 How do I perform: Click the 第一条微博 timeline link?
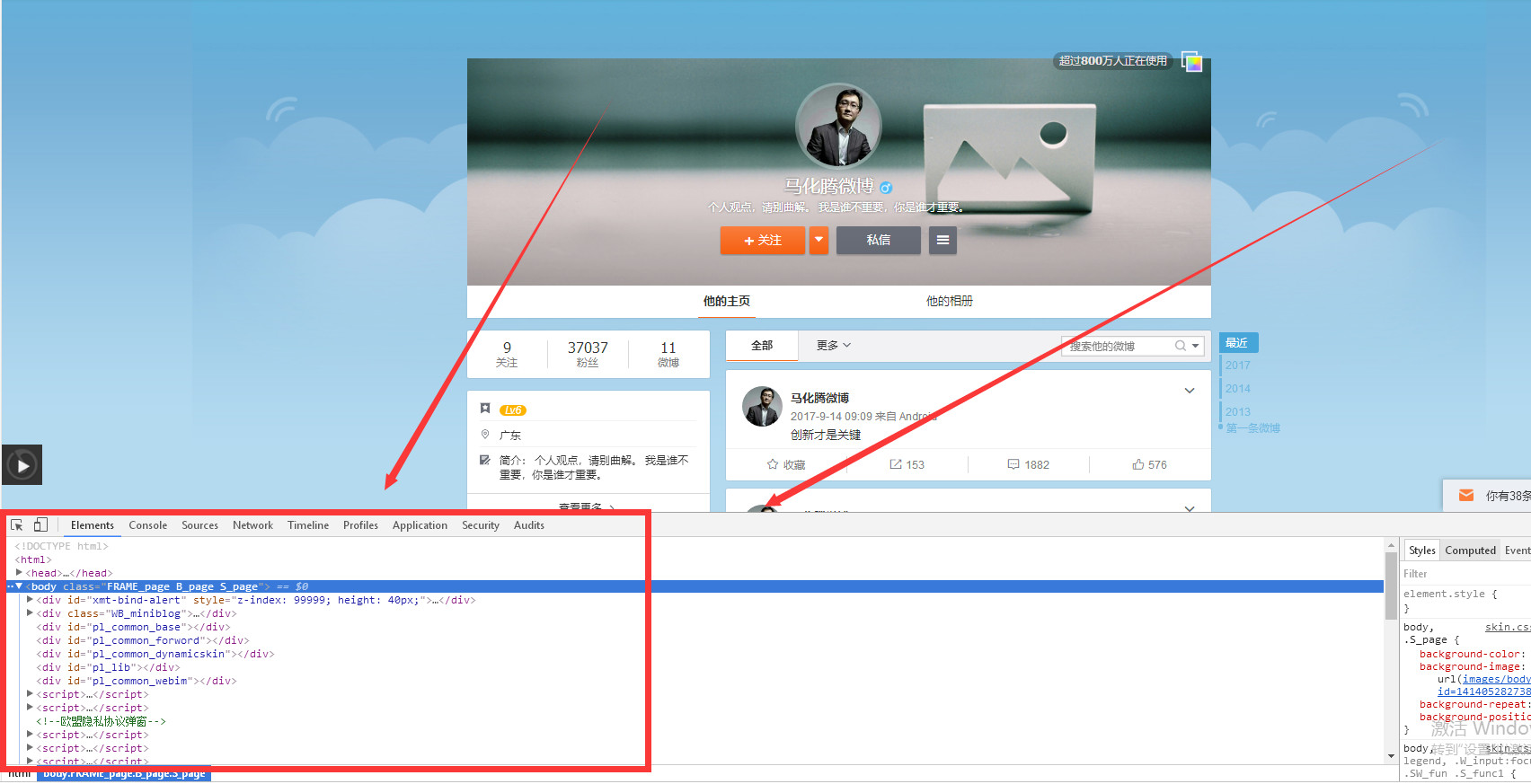point(1252,428)
